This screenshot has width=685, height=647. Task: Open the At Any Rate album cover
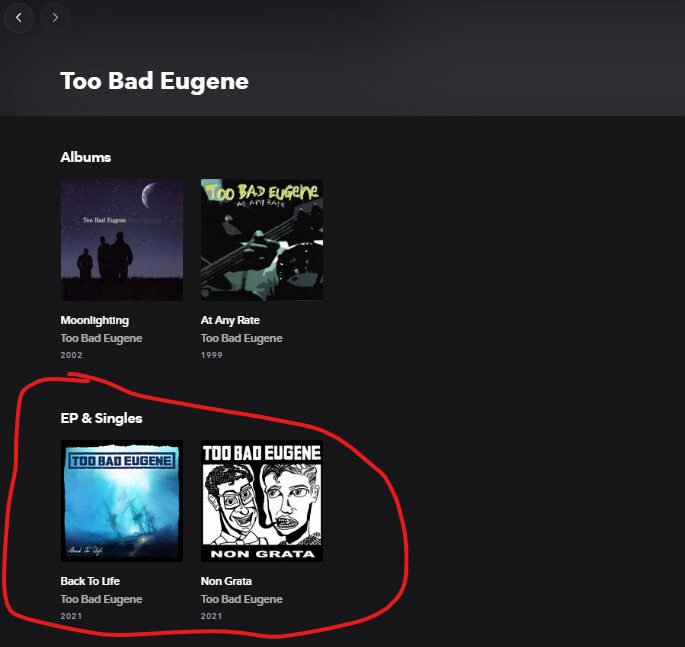point(262,240)
